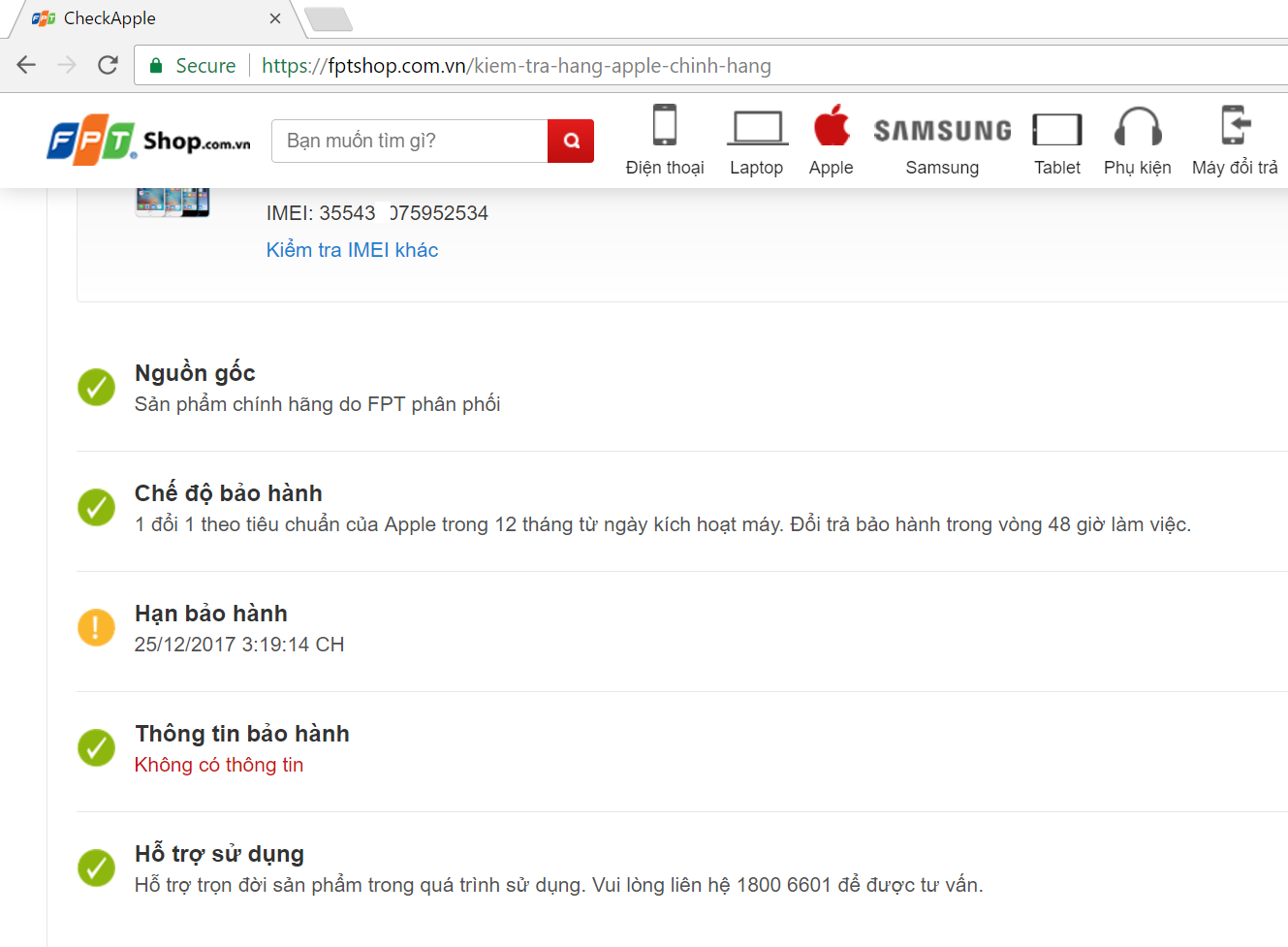Image resolution: width=1288 pixels, height=947 pixels.
Task: Click the red 'Không có thông tin' text
Action: point(219,765)
